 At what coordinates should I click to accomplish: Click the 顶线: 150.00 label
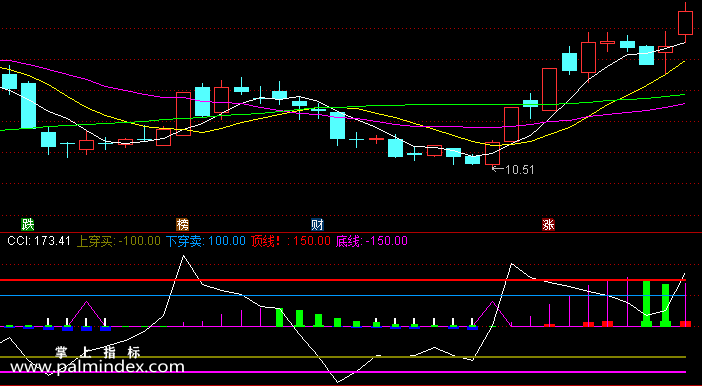(x=291, y=241)
